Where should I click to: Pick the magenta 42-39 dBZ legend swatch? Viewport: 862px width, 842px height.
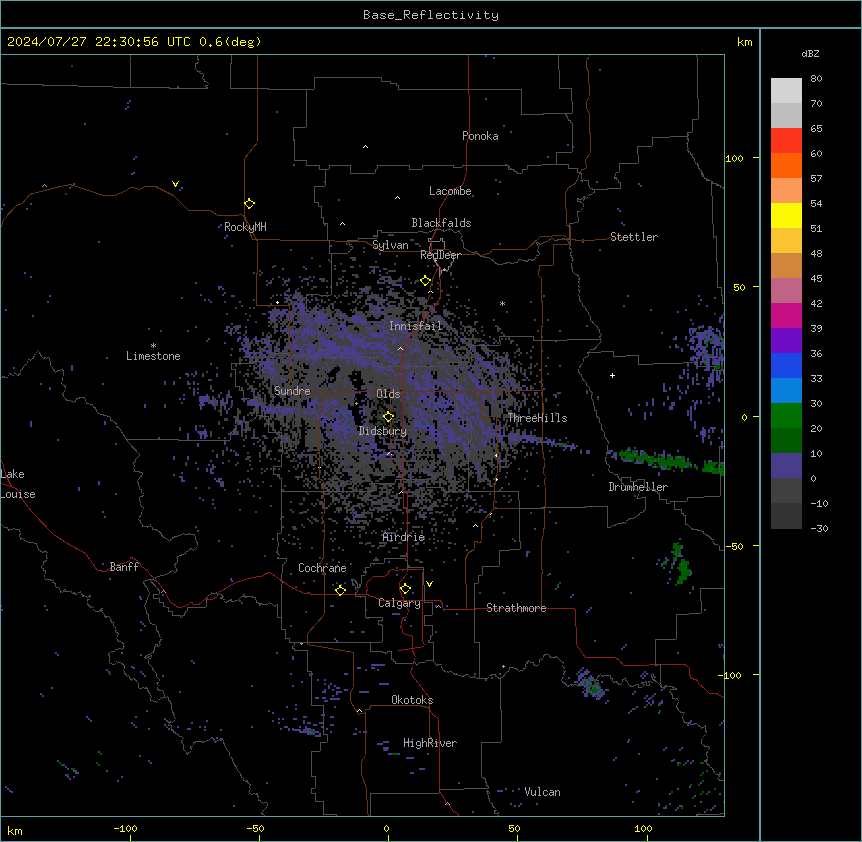pos(786,315)
